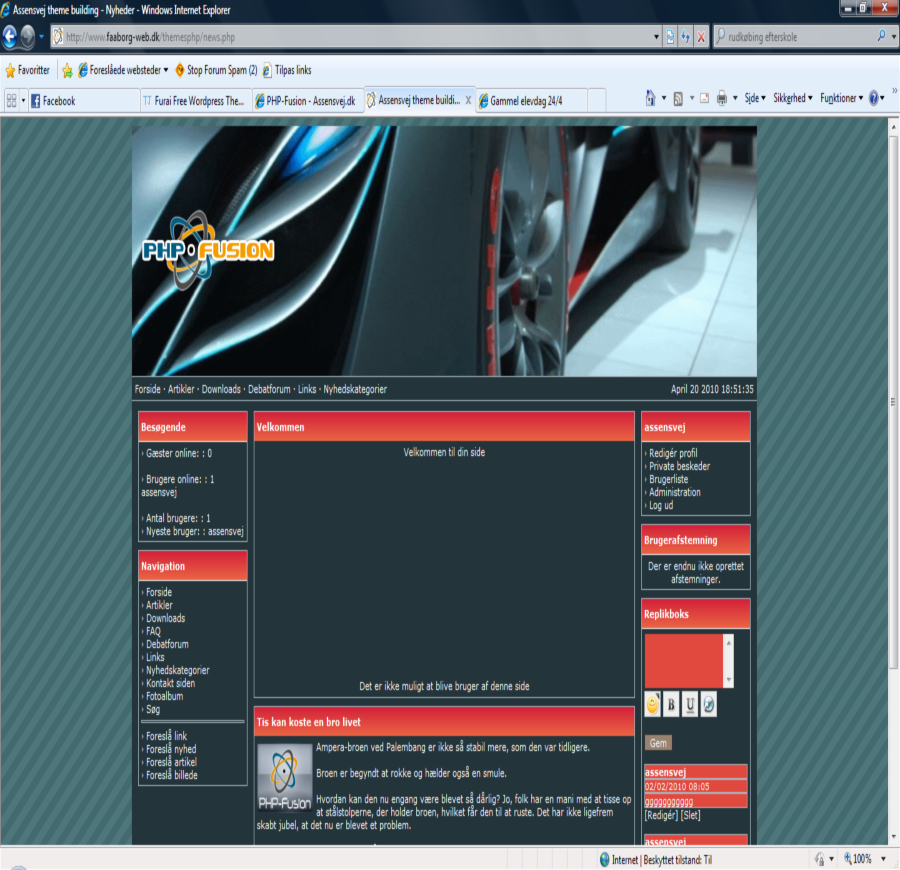The height and width of the screenshot is (870, 900).
Task: Click Søg in the Navigation panel
Action: [153, 709]
